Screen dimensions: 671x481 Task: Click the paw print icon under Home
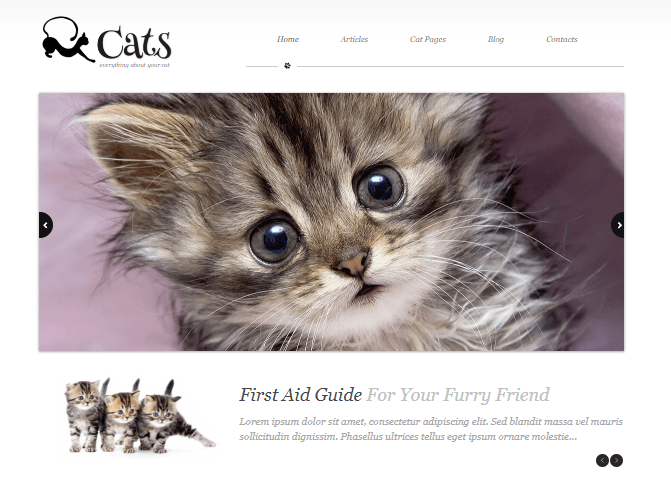coord(287,65)
